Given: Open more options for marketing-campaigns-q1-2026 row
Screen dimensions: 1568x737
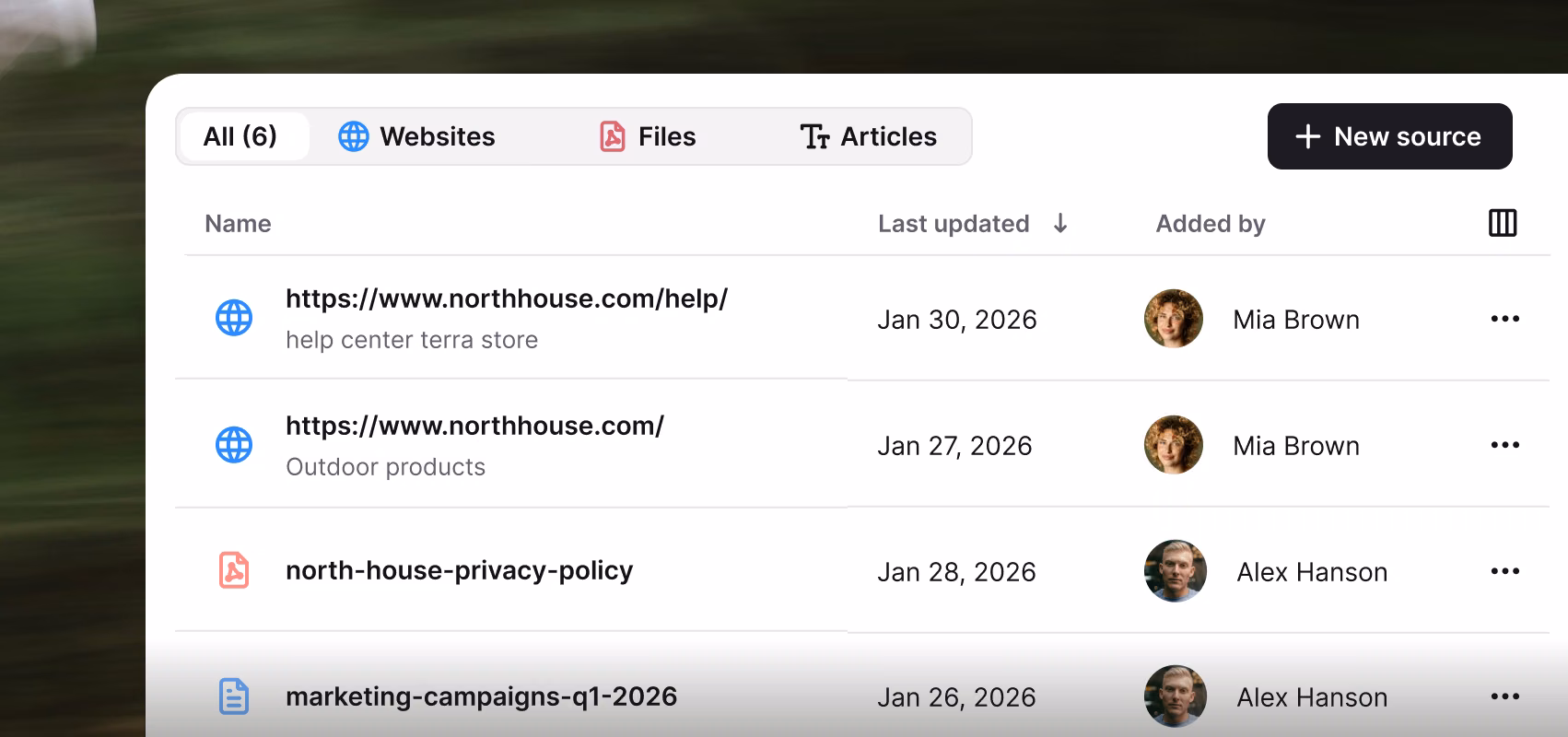Looking at the screenshot, I should [x=1505, y=696].
